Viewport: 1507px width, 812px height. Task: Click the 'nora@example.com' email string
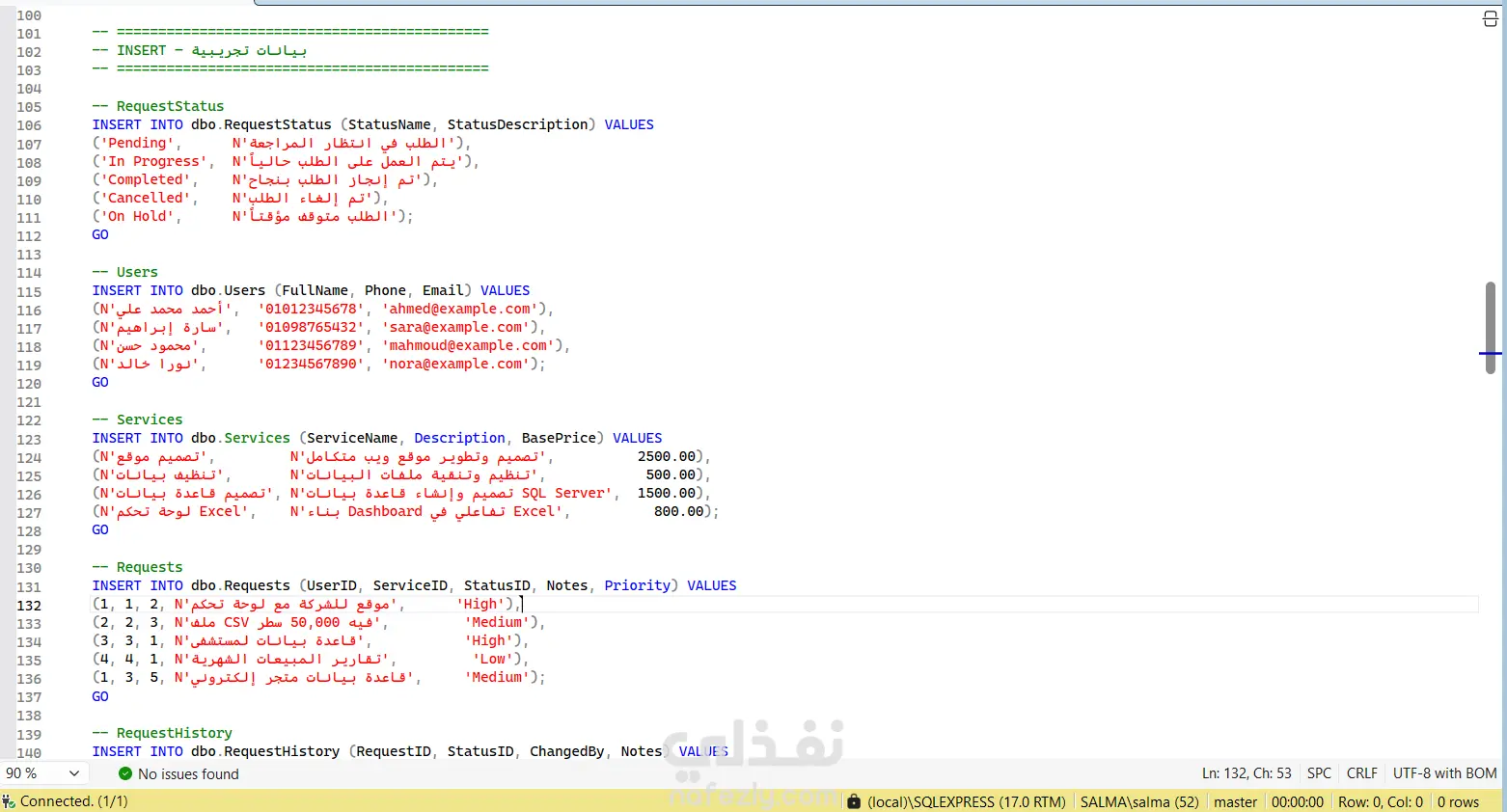pos(456,364)
